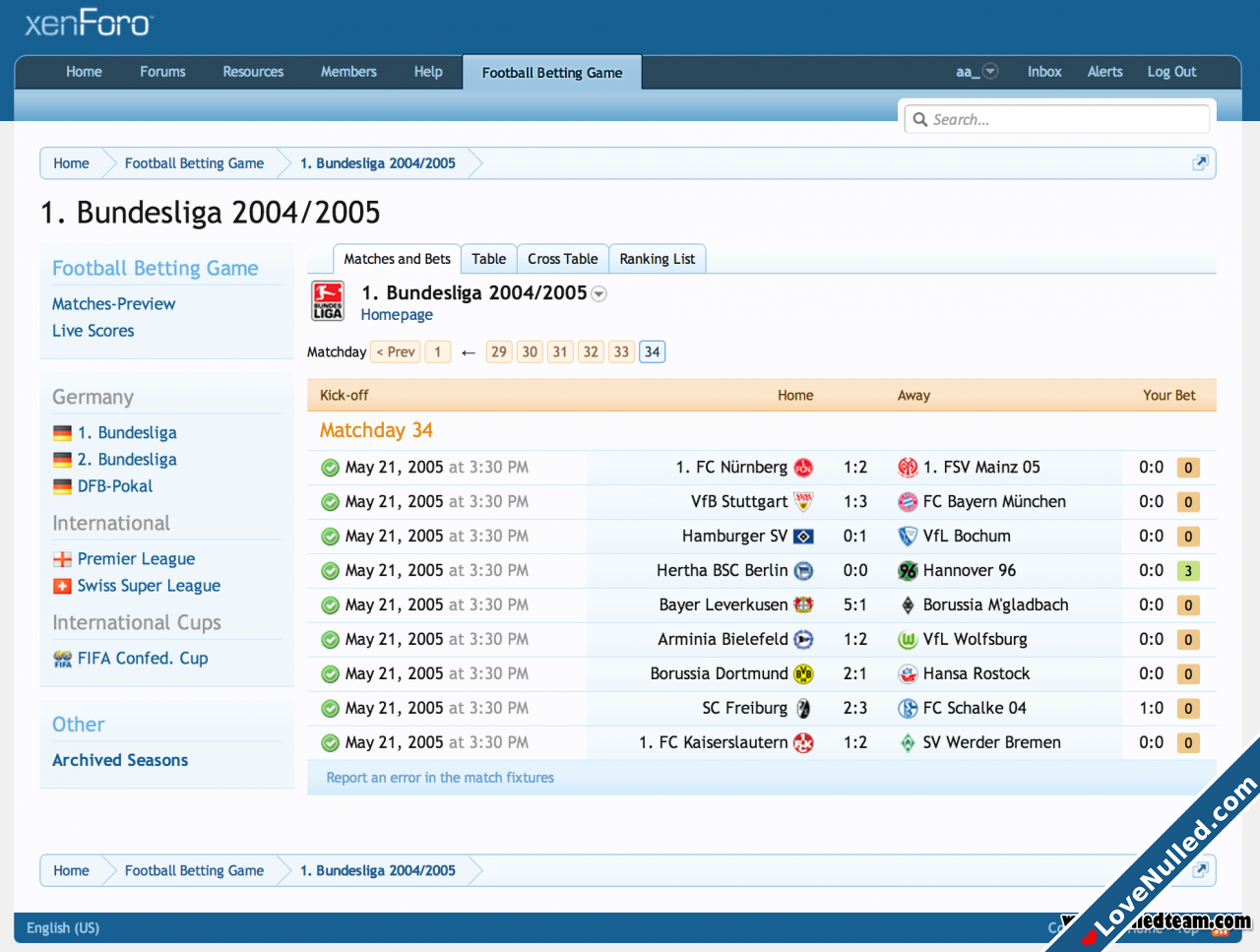1260x952 pixels.
Task: Click the English flag beside Premier League
Action: coord(62,559)
